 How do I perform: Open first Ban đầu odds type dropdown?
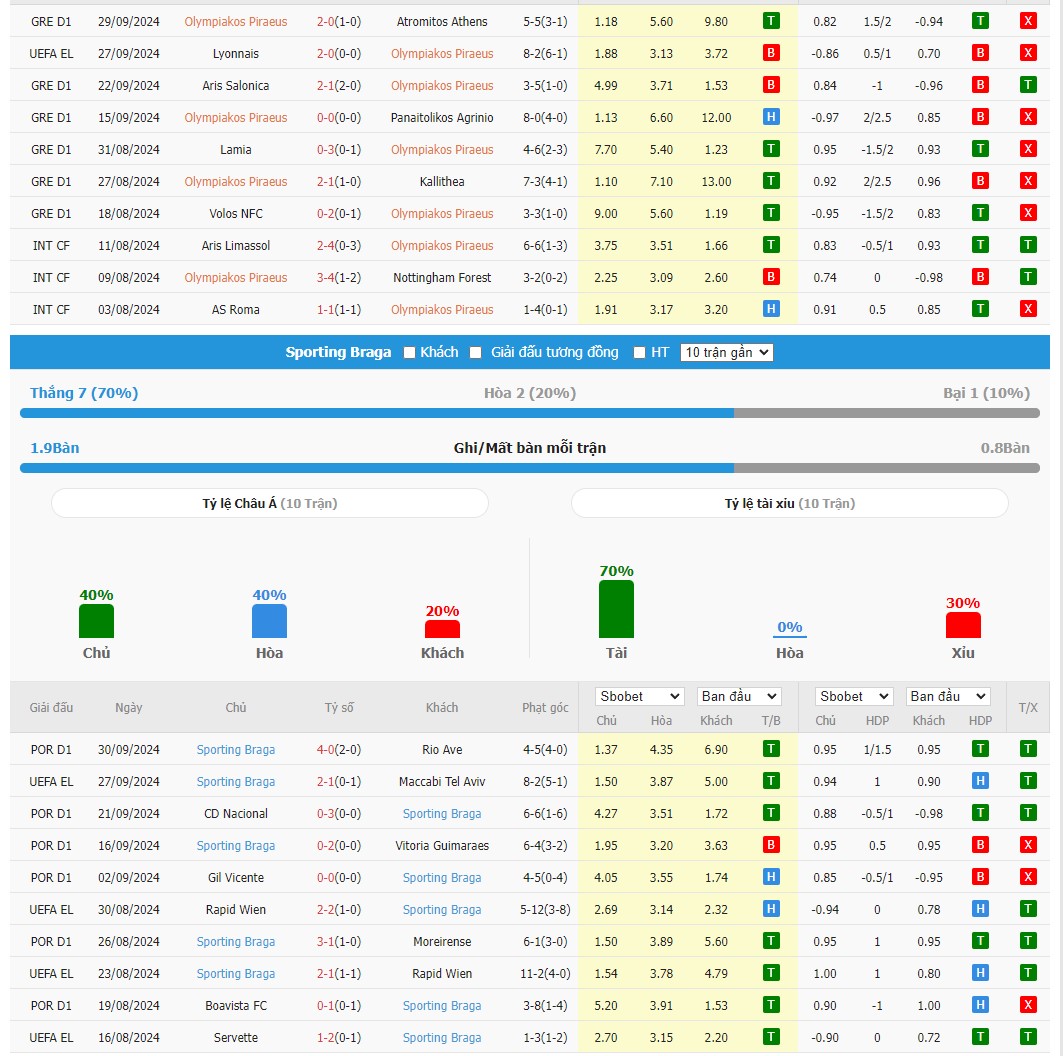point(739,697)
